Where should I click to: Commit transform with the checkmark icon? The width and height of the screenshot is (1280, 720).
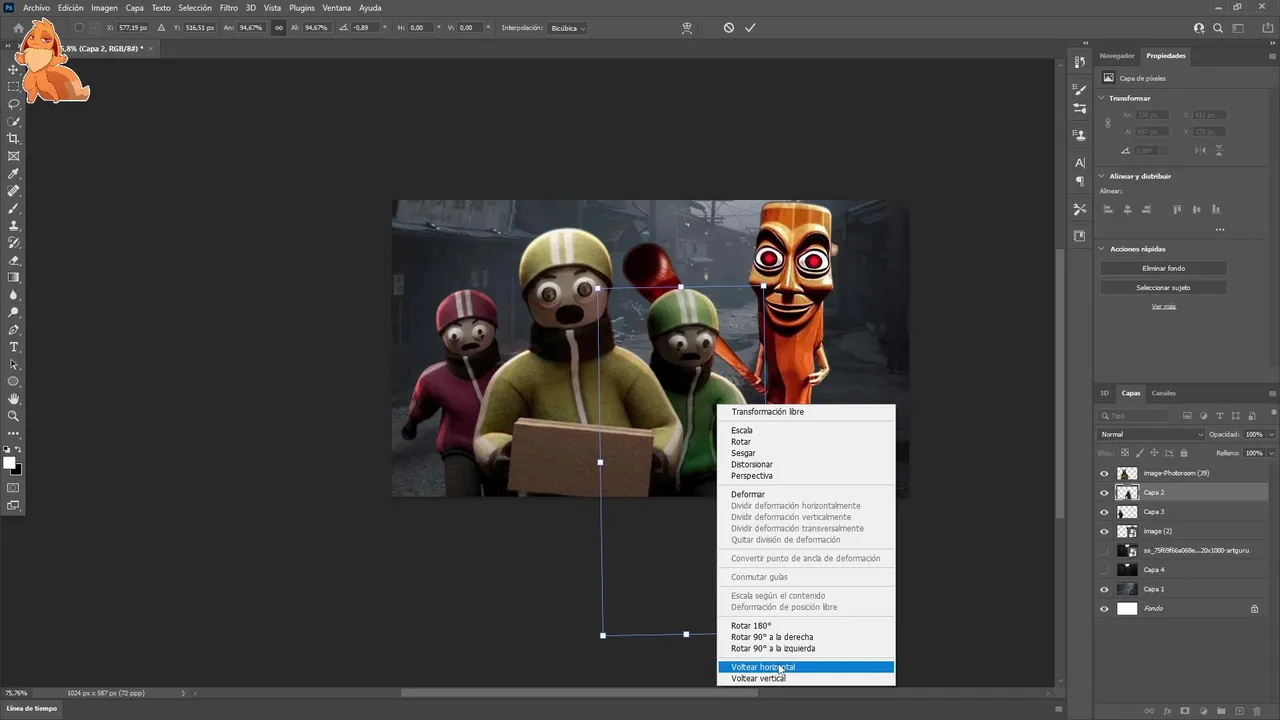tap(750, 28)
